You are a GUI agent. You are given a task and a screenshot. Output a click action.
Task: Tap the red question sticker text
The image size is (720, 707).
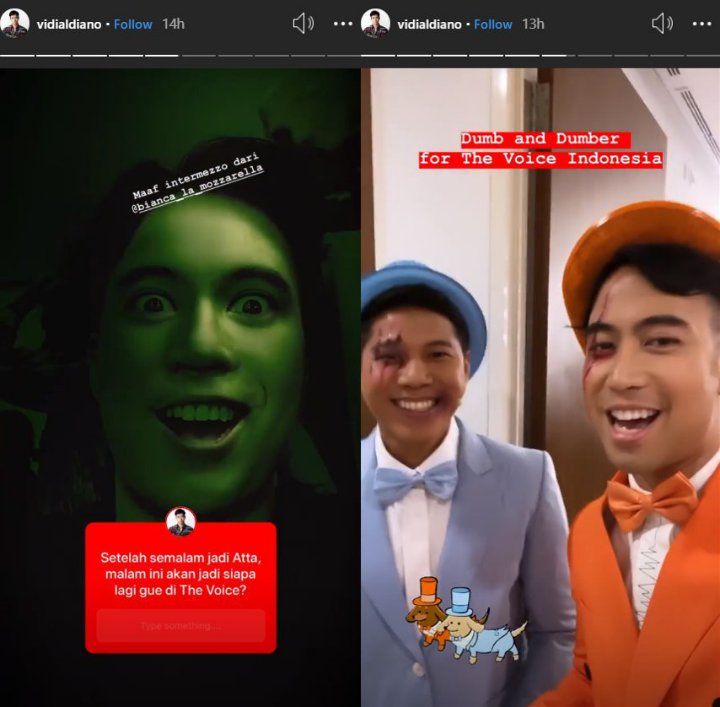pos(181,574)
